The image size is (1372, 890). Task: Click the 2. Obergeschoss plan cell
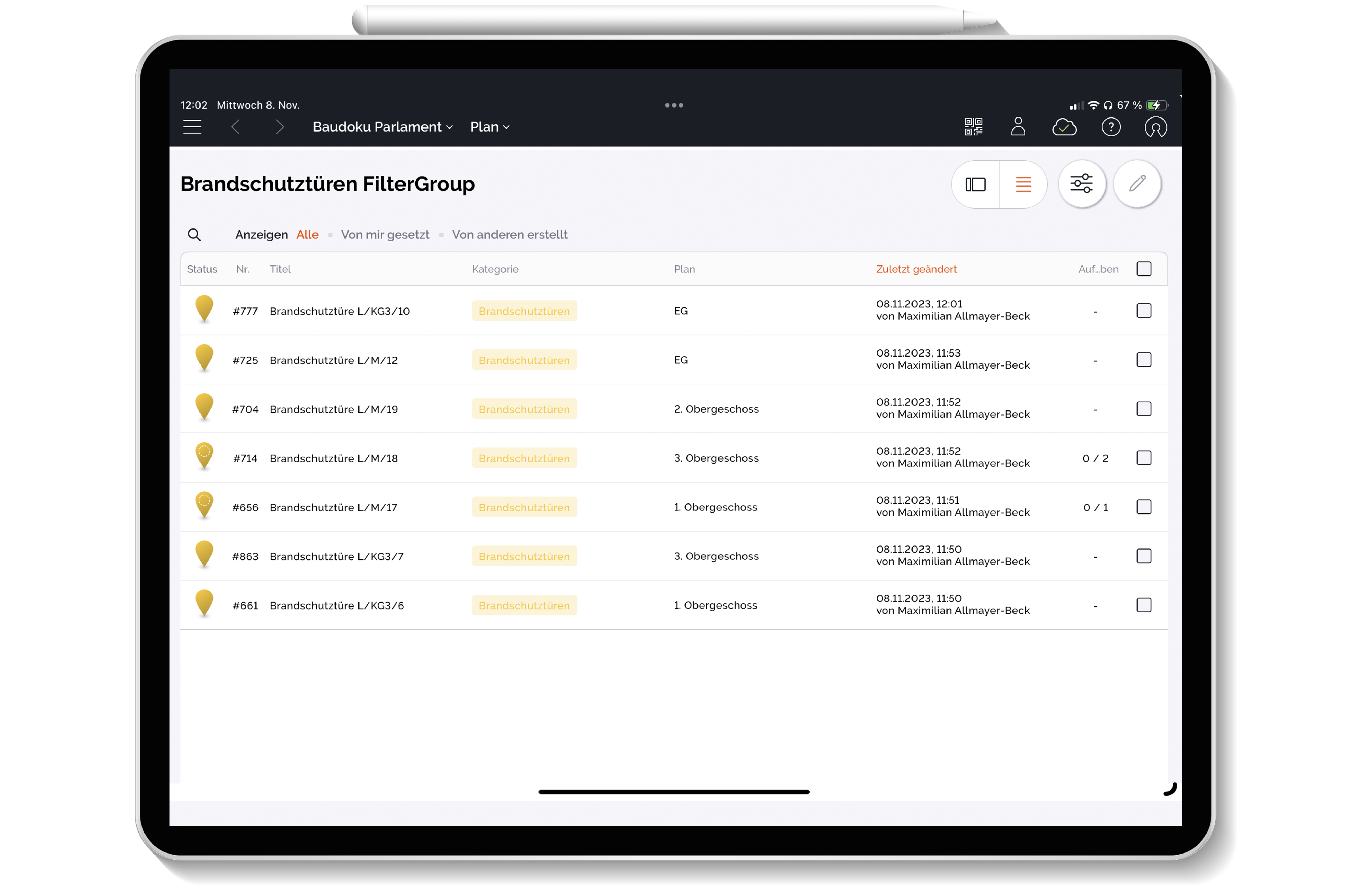tap(716, 409)
